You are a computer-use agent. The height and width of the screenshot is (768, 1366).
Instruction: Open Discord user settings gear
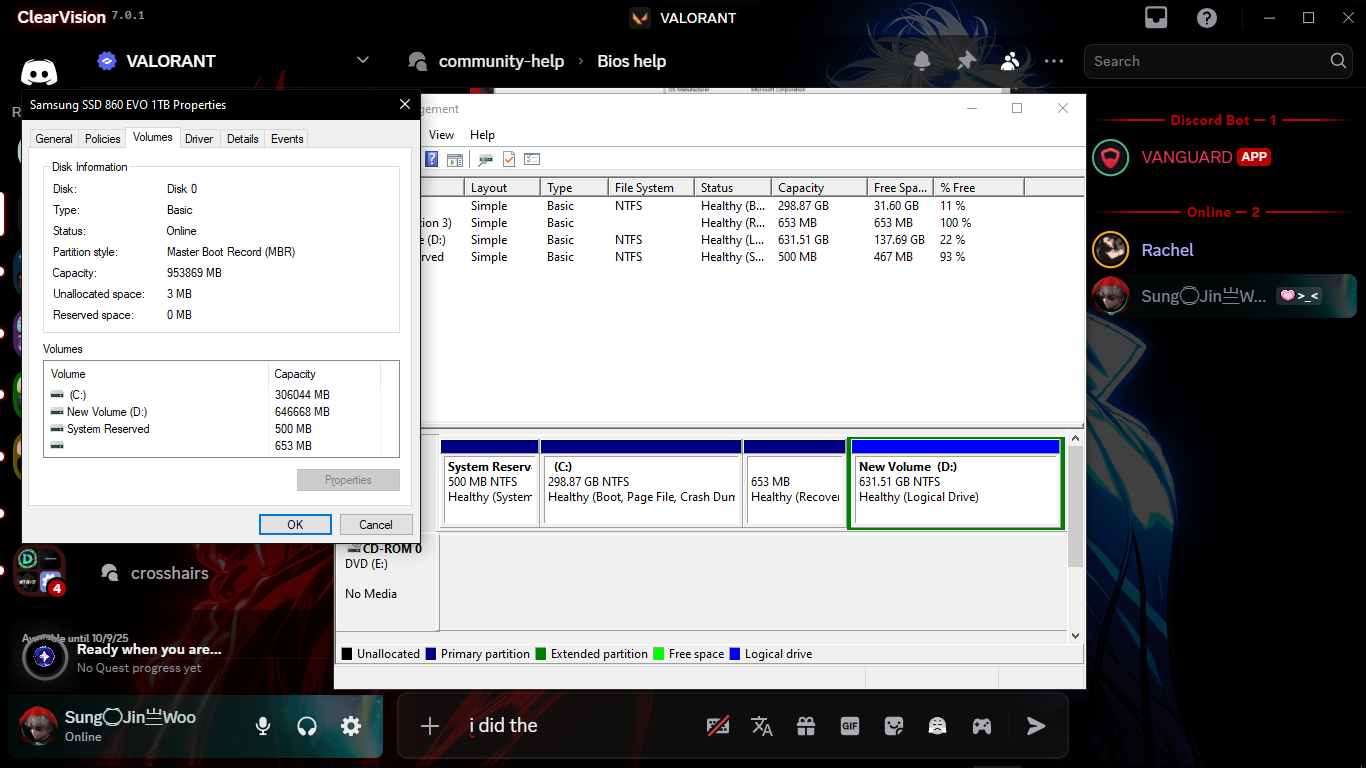(351, 726)
